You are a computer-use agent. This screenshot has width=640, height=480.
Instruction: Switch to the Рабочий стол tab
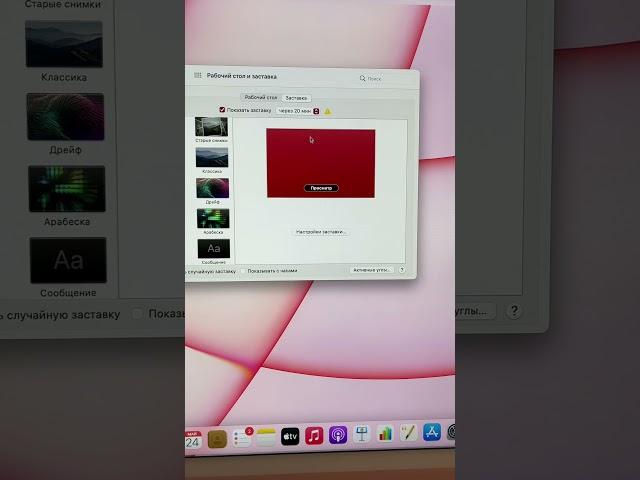tap(261, 98)
